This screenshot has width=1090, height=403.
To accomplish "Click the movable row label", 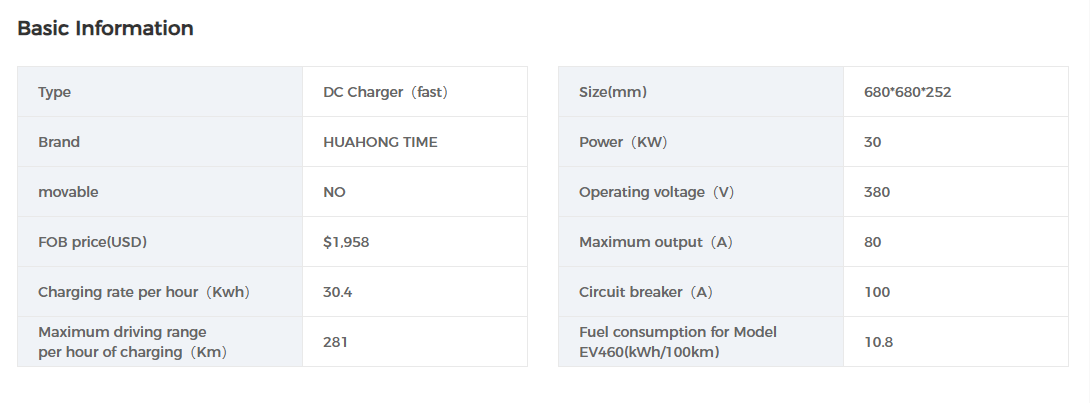I will pos(68,192).
